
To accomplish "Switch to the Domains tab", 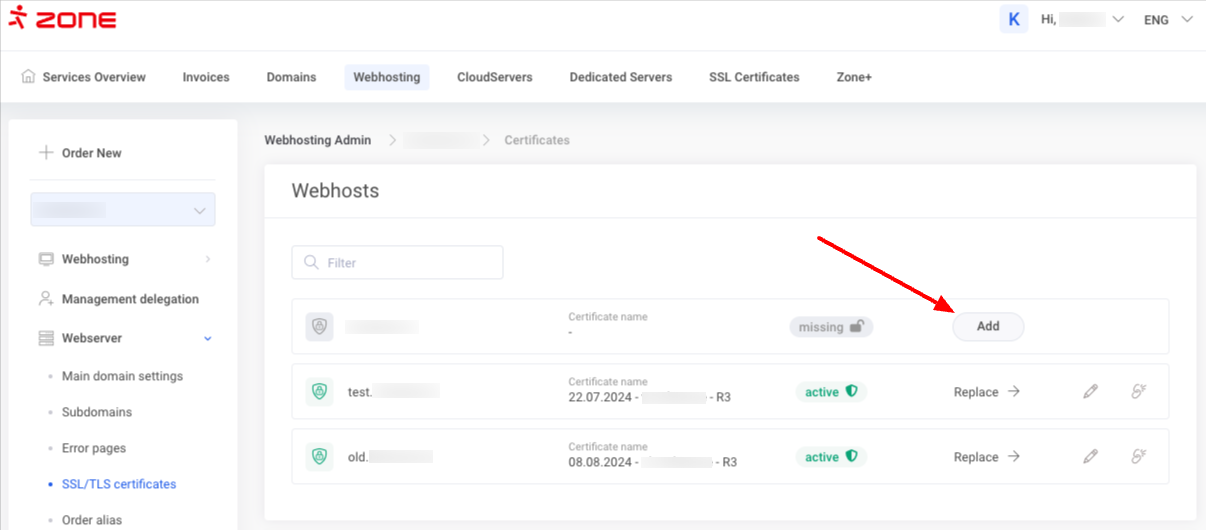I will click(x=291, y=77).
